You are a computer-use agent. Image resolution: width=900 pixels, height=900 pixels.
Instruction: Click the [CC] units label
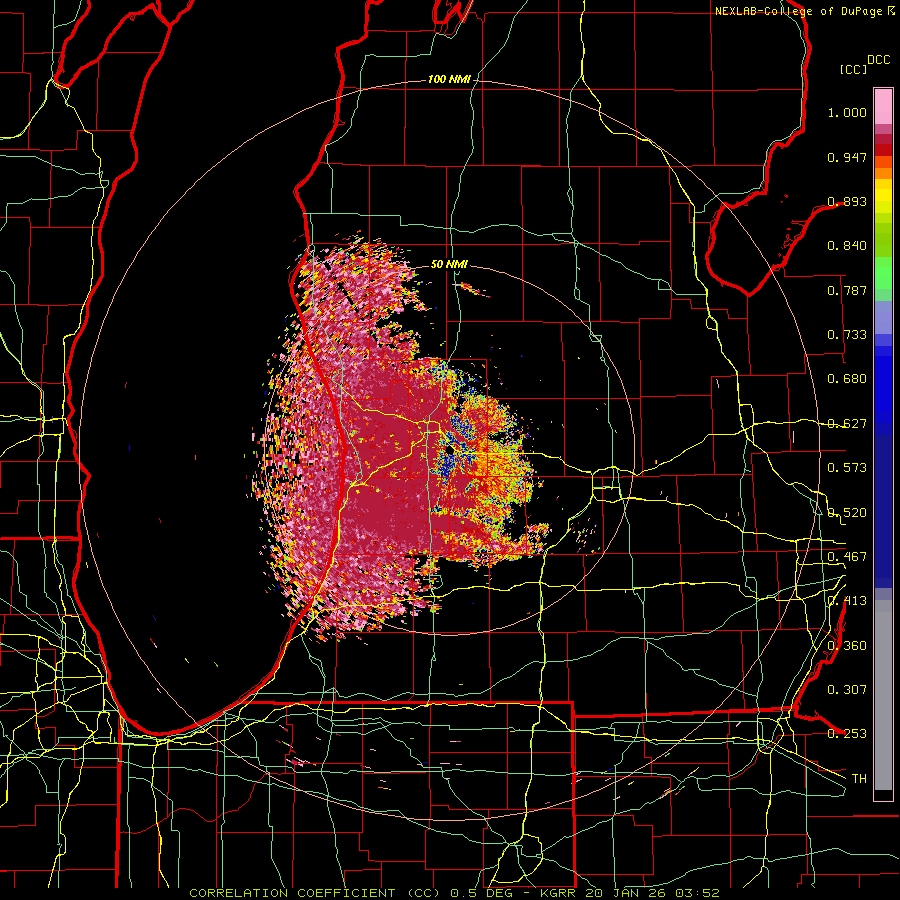click(x=853, y=69)
